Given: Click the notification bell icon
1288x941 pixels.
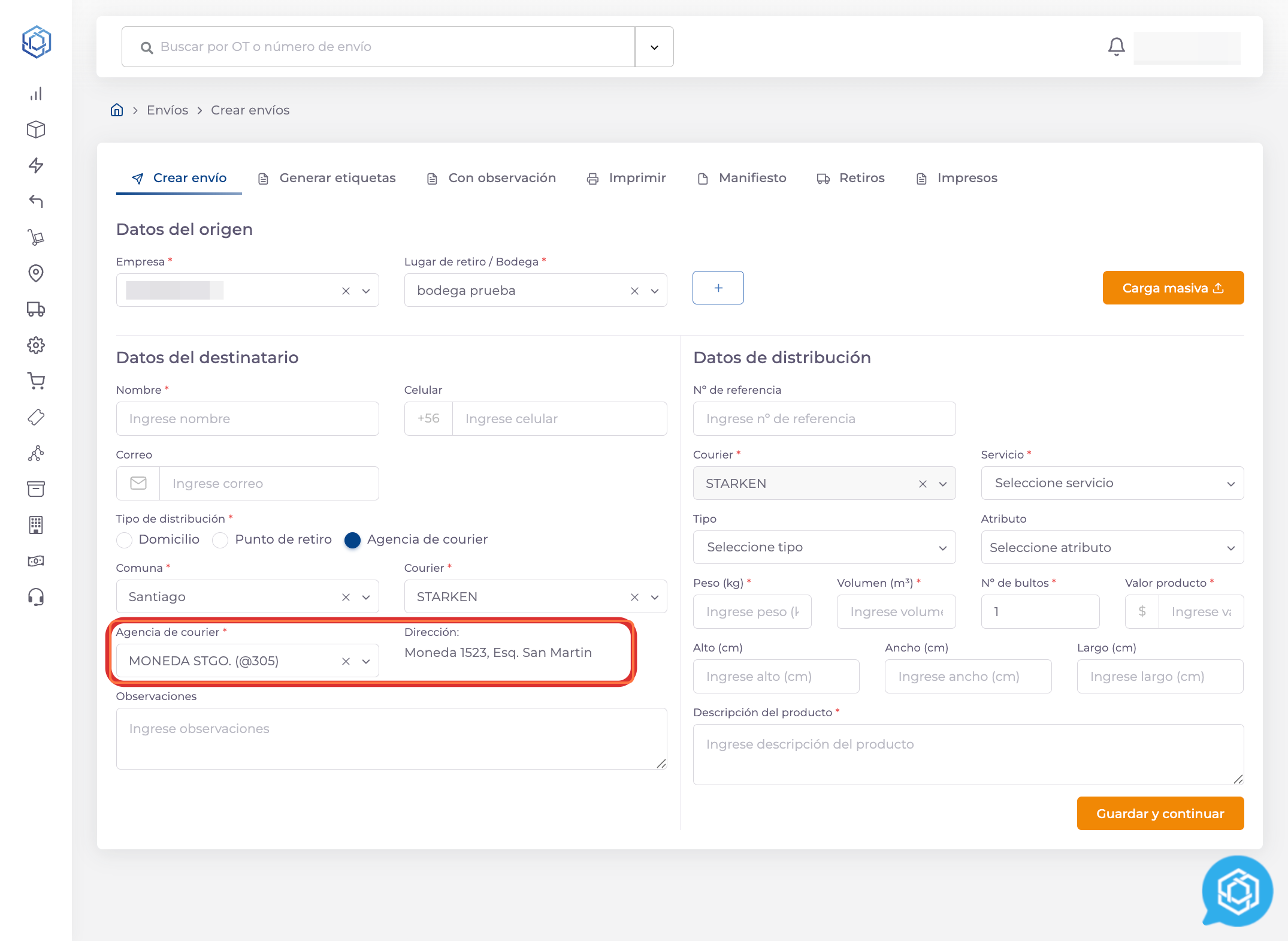Looking at the screenshot, I should (1116, 47).
